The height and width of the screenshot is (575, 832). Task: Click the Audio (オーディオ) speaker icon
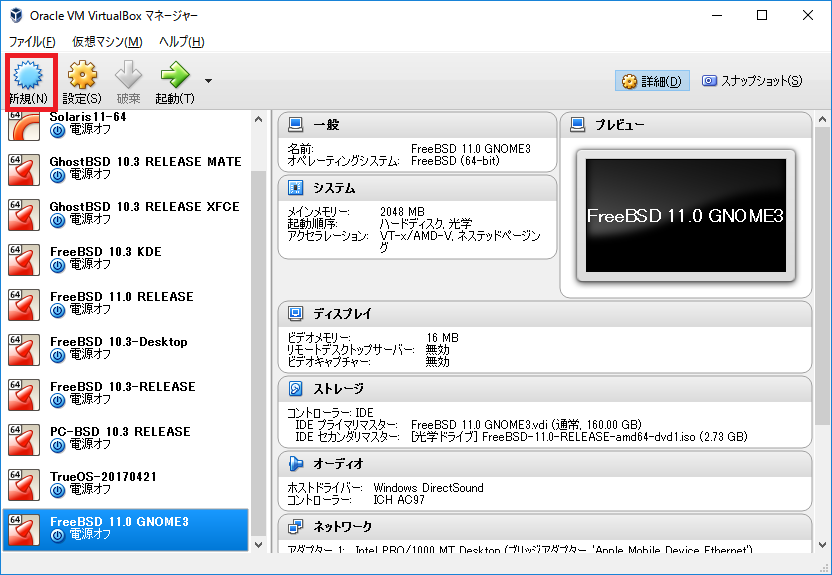[296, 464]
